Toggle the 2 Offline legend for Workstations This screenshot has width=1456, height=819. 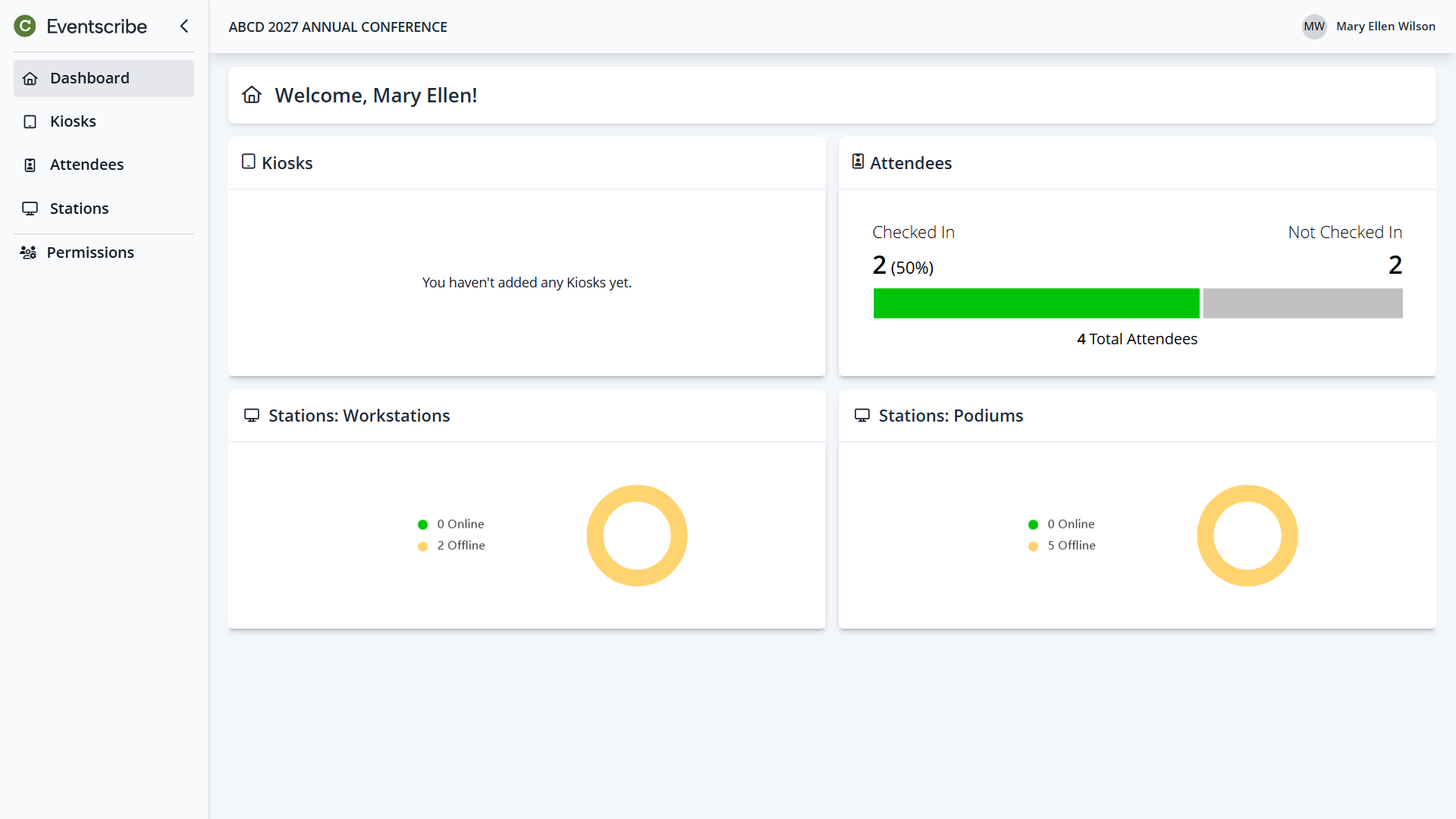click(x=453, y=545)
